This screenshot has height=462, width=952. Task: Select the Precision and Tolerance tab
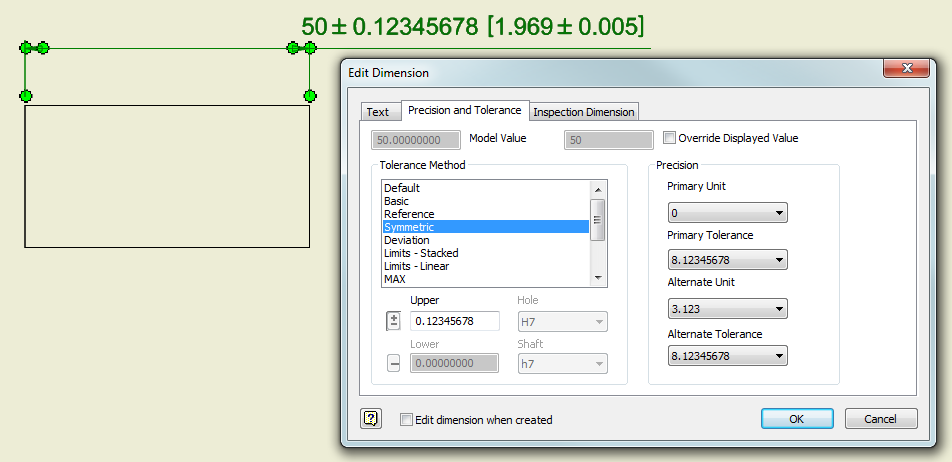pyautogui.click(x=465, y=110)
